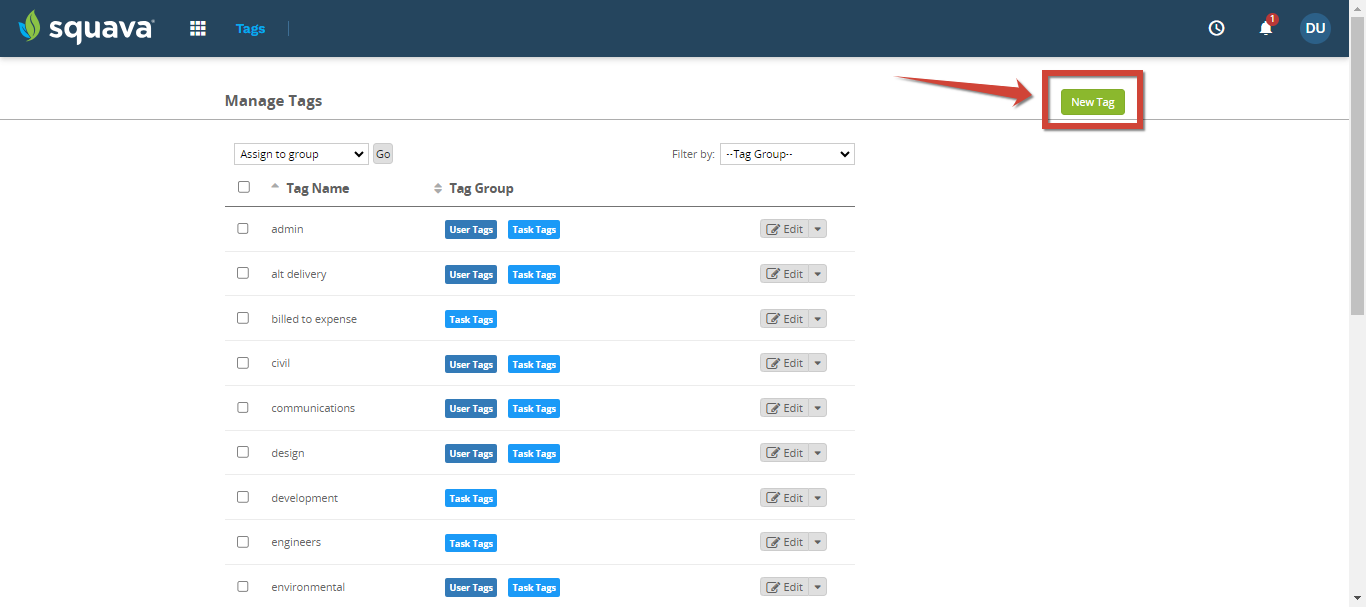The height and width of the screenshot is (607, 1366).
Task: Expand the Tag Group filter dropdown
Action: tap(787, 154)
